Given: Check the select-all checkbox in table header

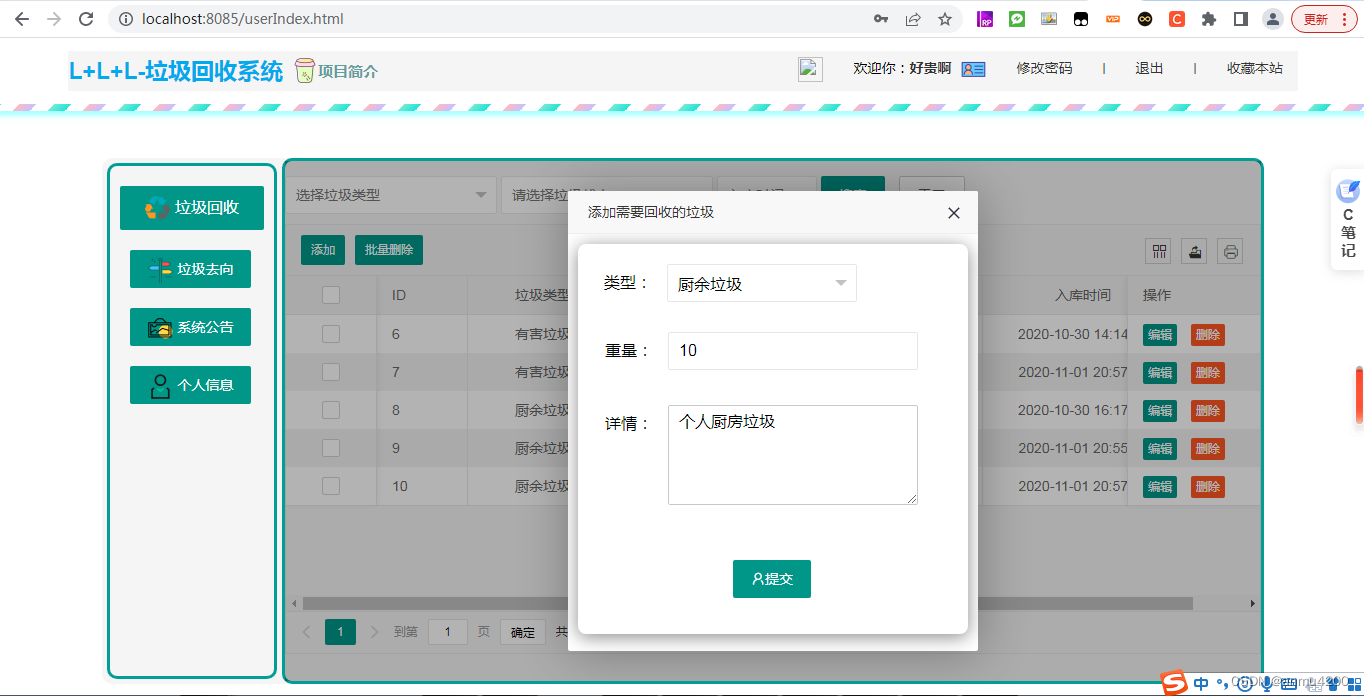Looking at the screenshot, I should tap(331, 295).
